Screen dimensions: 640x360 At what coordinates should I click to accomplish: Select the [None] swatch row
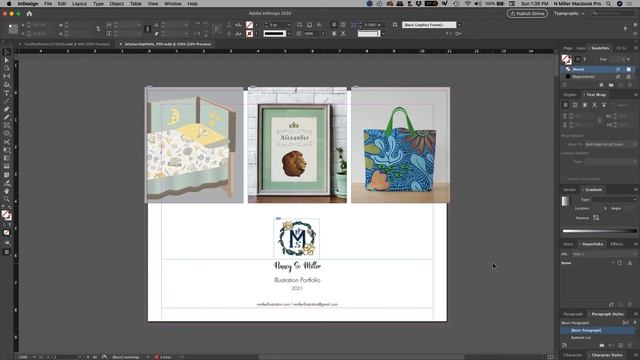598,69
